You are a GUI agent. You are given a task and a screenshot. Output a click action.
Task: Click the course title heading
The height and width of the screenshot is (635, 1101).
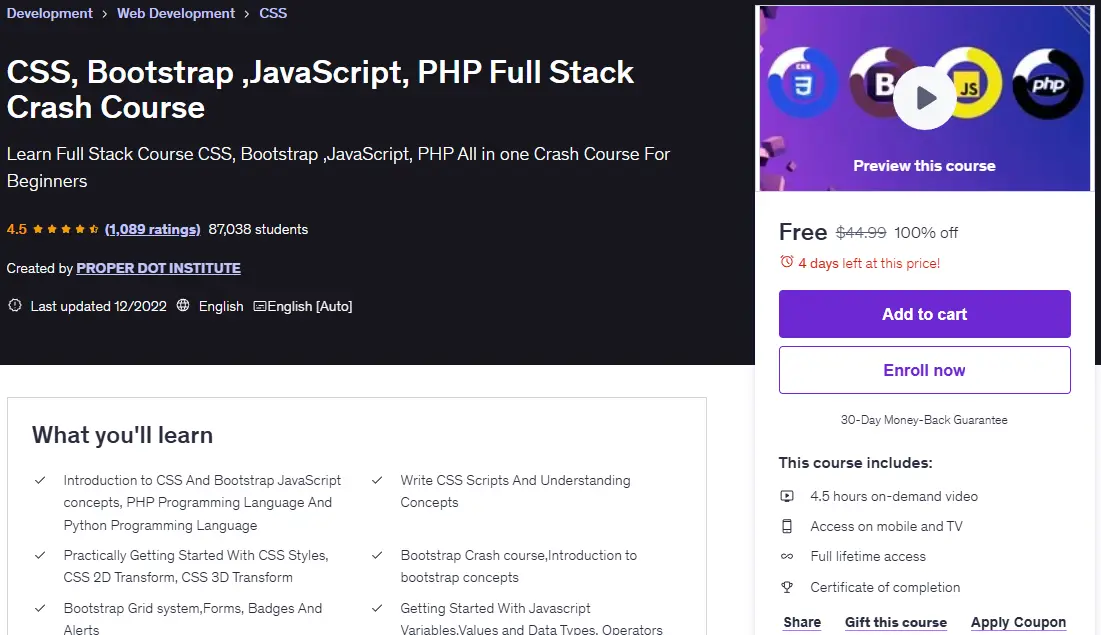(320, 89)
